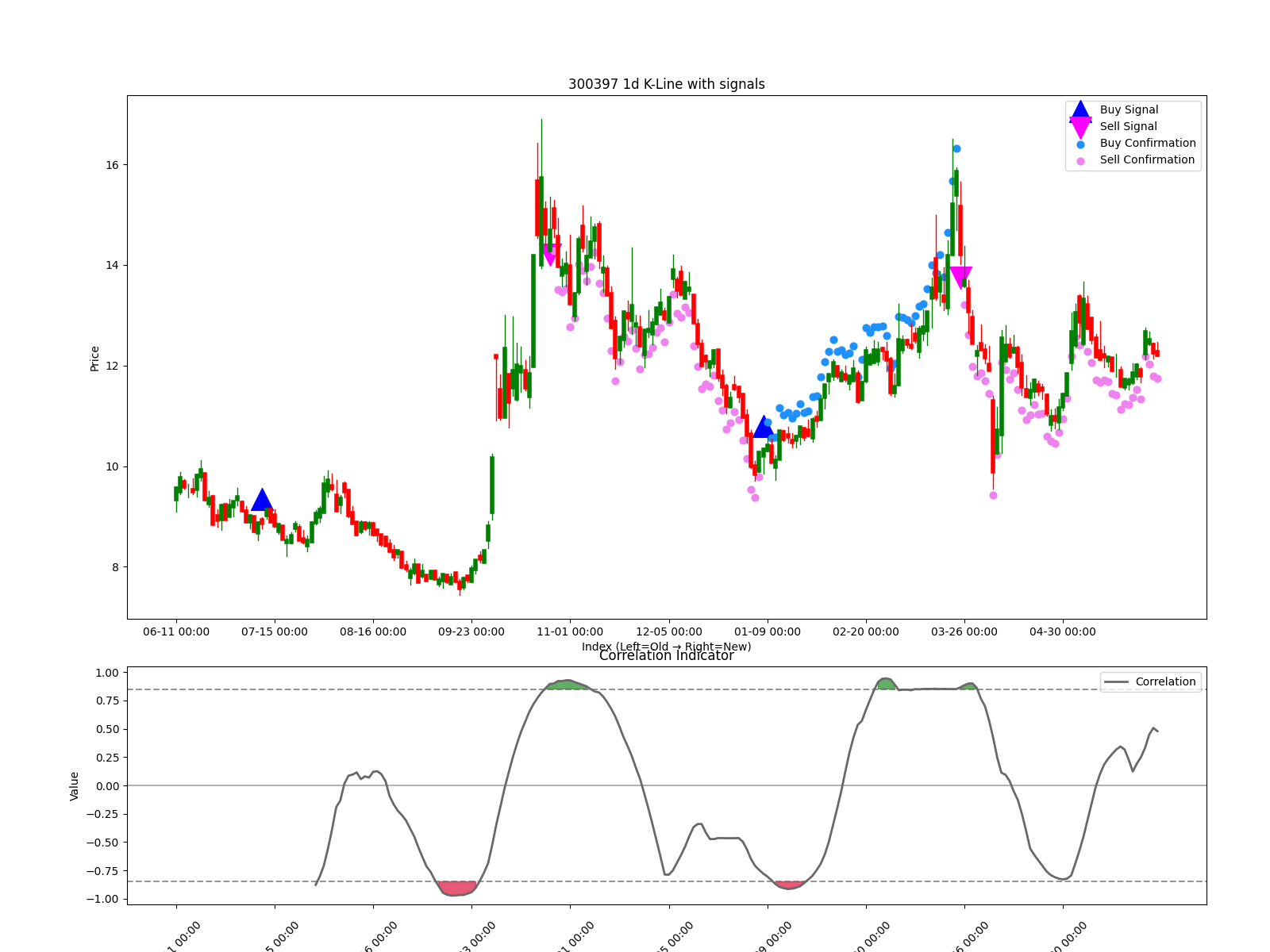The height and width of the screenshot is (952, 1270).
Task: Click the 'Value' y-axis label
Action: pos(75,785)
